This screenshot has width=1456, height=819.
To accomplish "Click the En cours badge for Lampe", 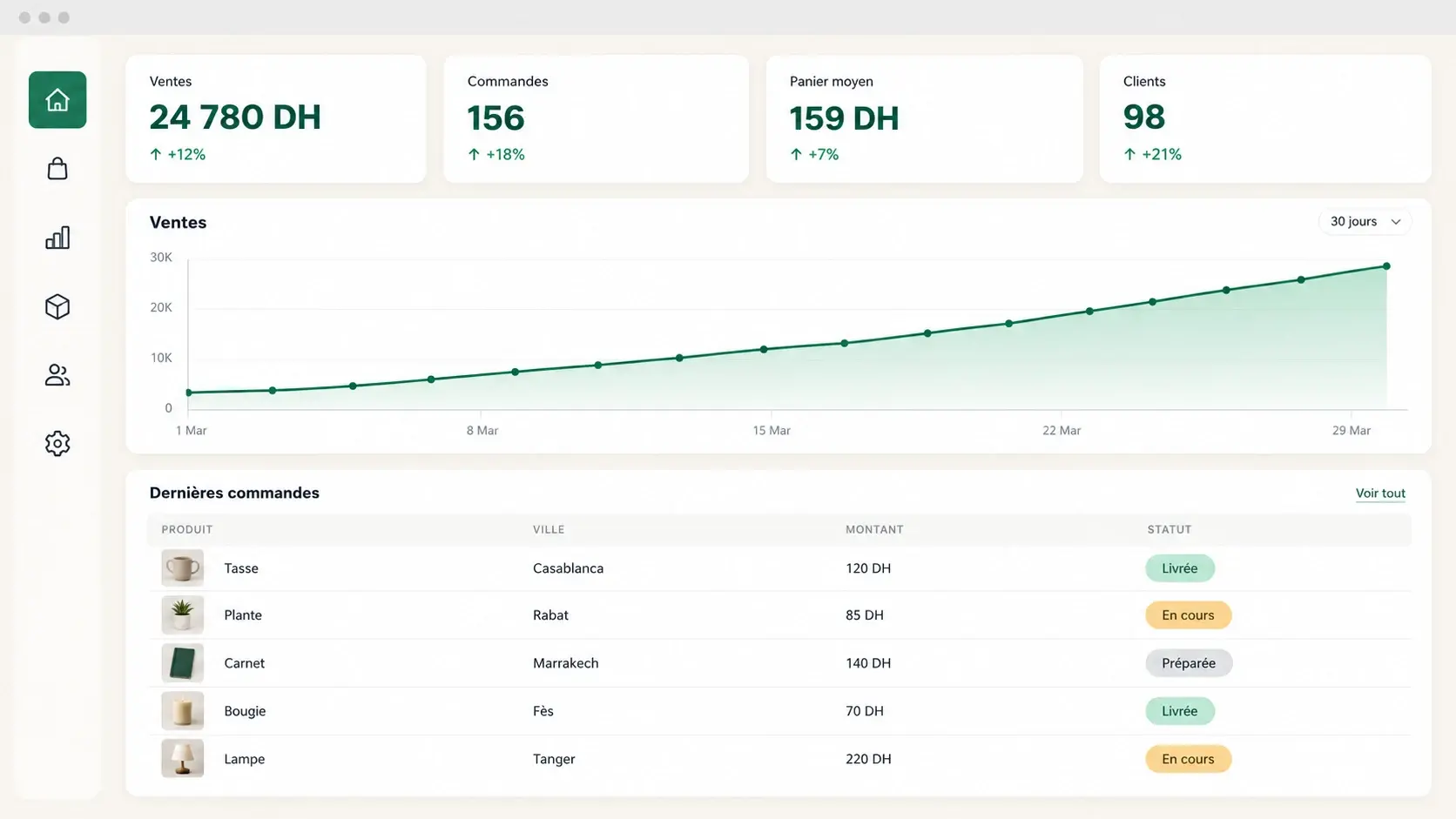I will coord(1188,759).
